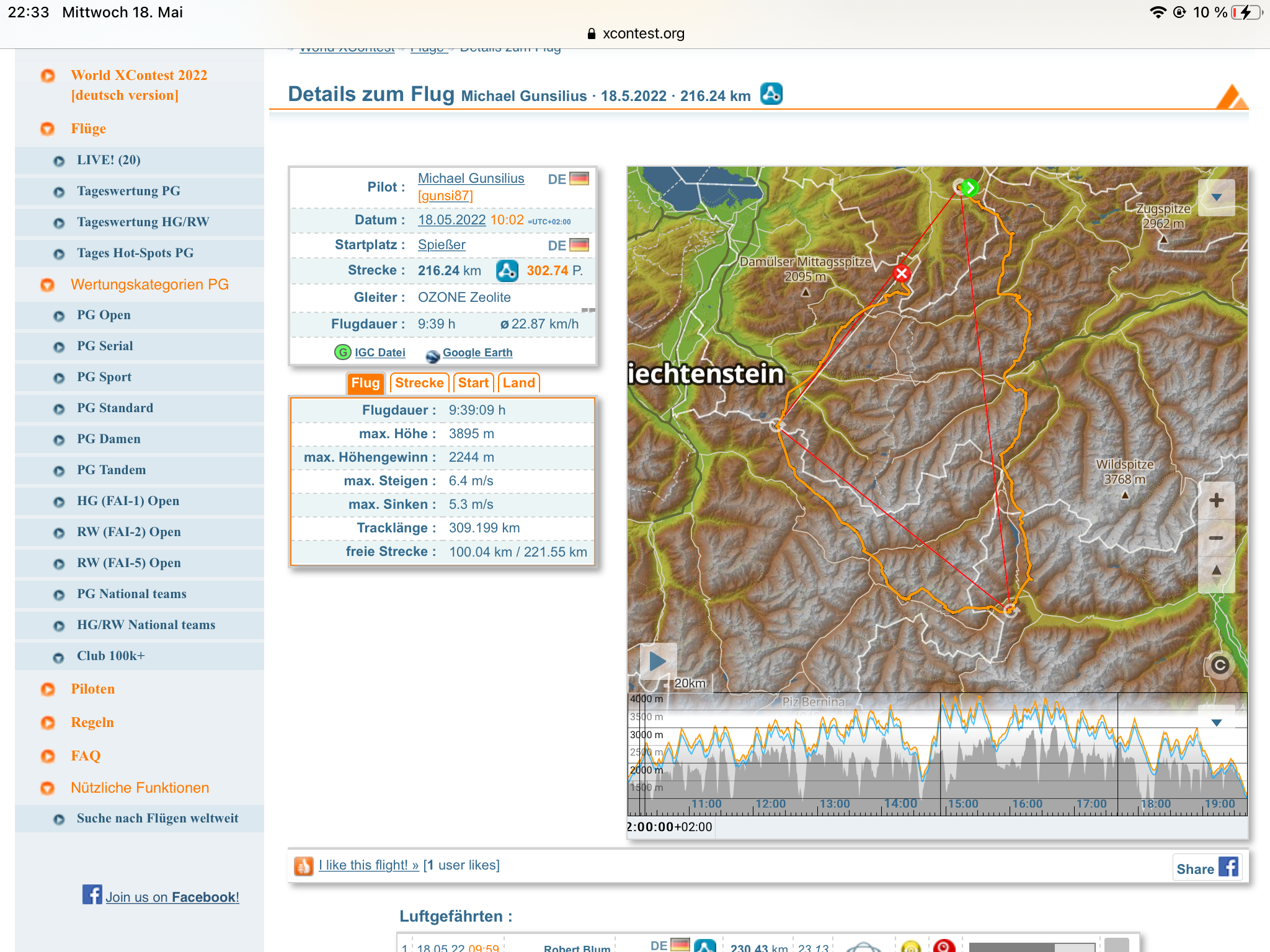Download the IGC Datei link
The width and height of the screenshot is (1270, 952).
[380, 353]
